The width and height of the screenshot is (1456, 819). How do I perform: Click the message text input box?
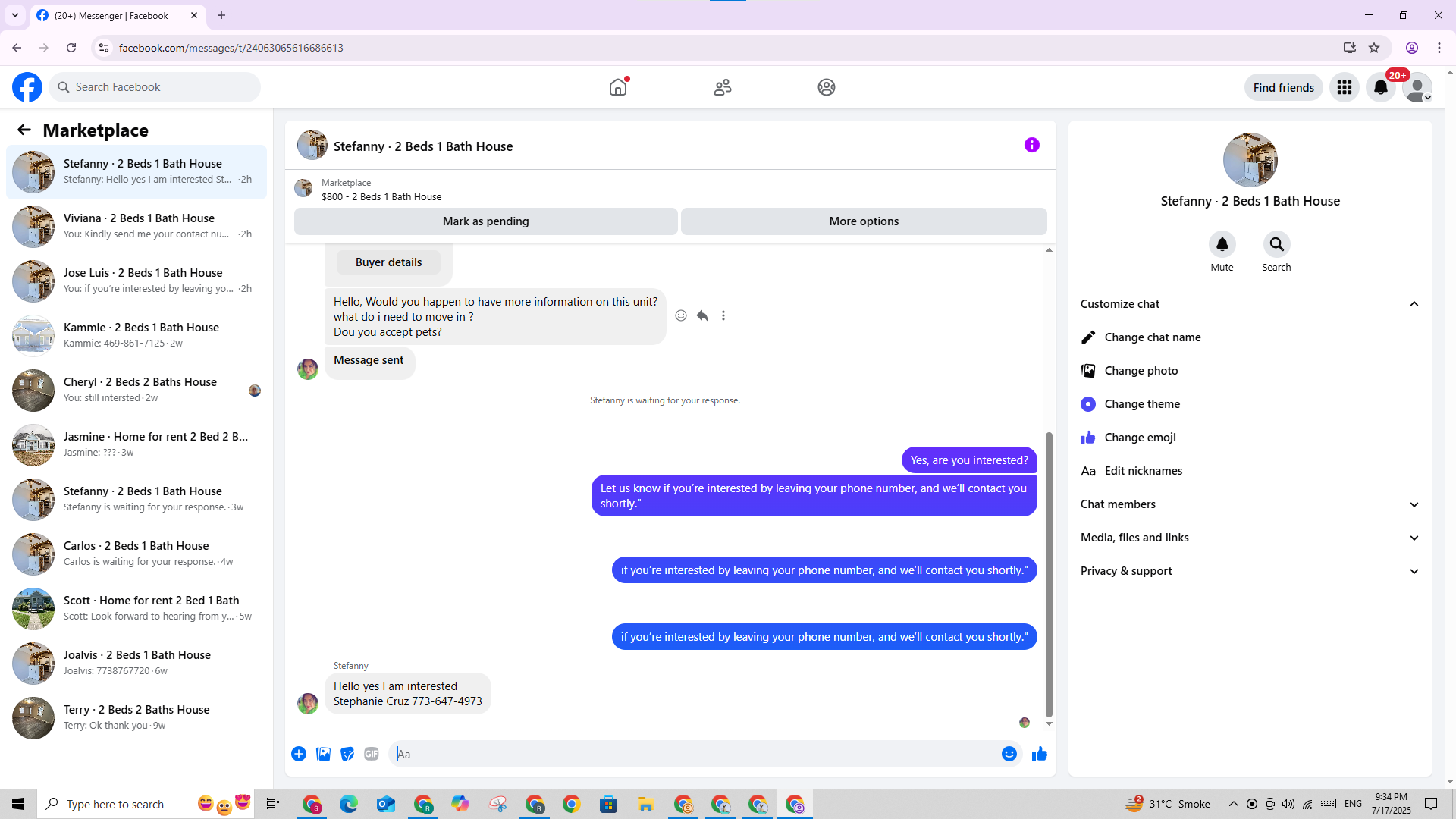(695, 754)
